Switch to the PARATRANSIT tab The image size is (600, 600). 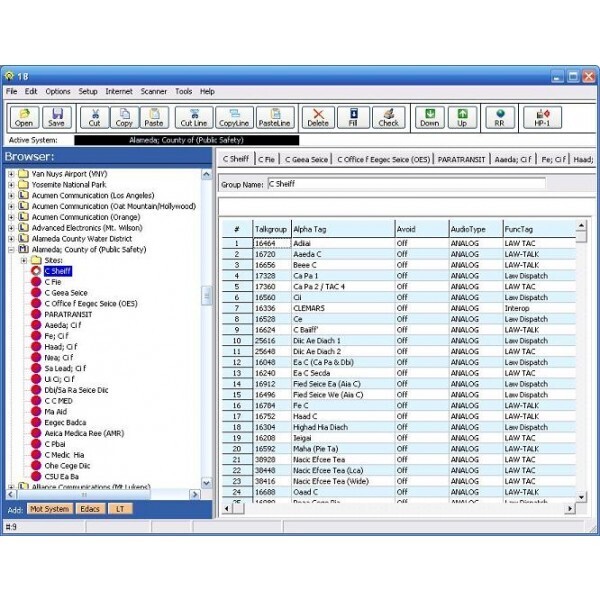point(461,159)
